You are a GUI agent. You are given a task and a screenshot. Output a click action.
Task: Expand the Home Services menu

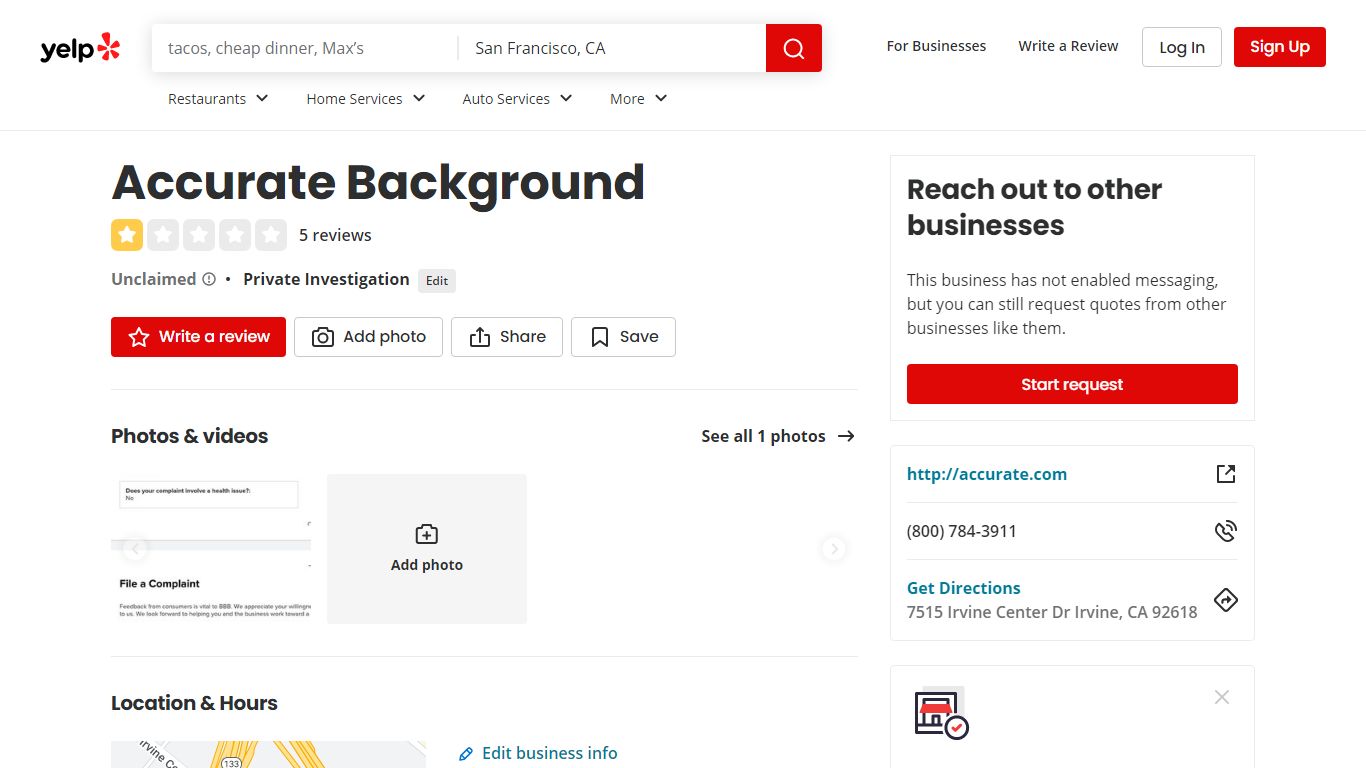pos(366,99)
